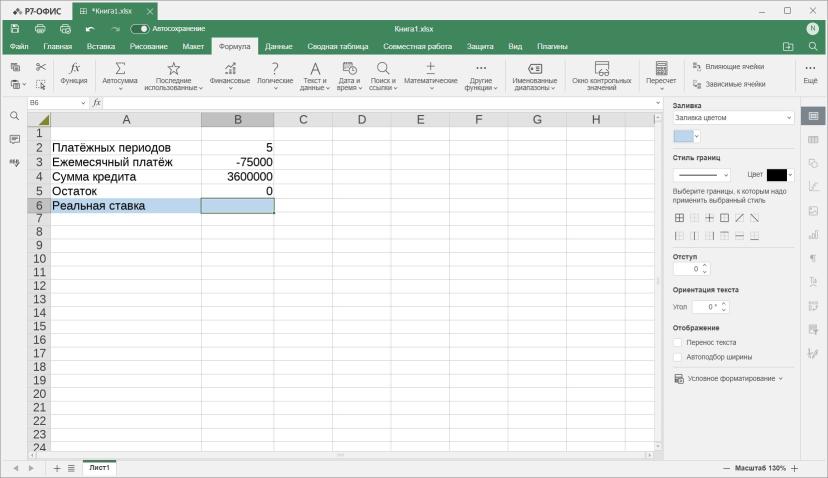Open the Вставка ribbon tab
Viewport: 828px width, 478px height.
point(101,46)
